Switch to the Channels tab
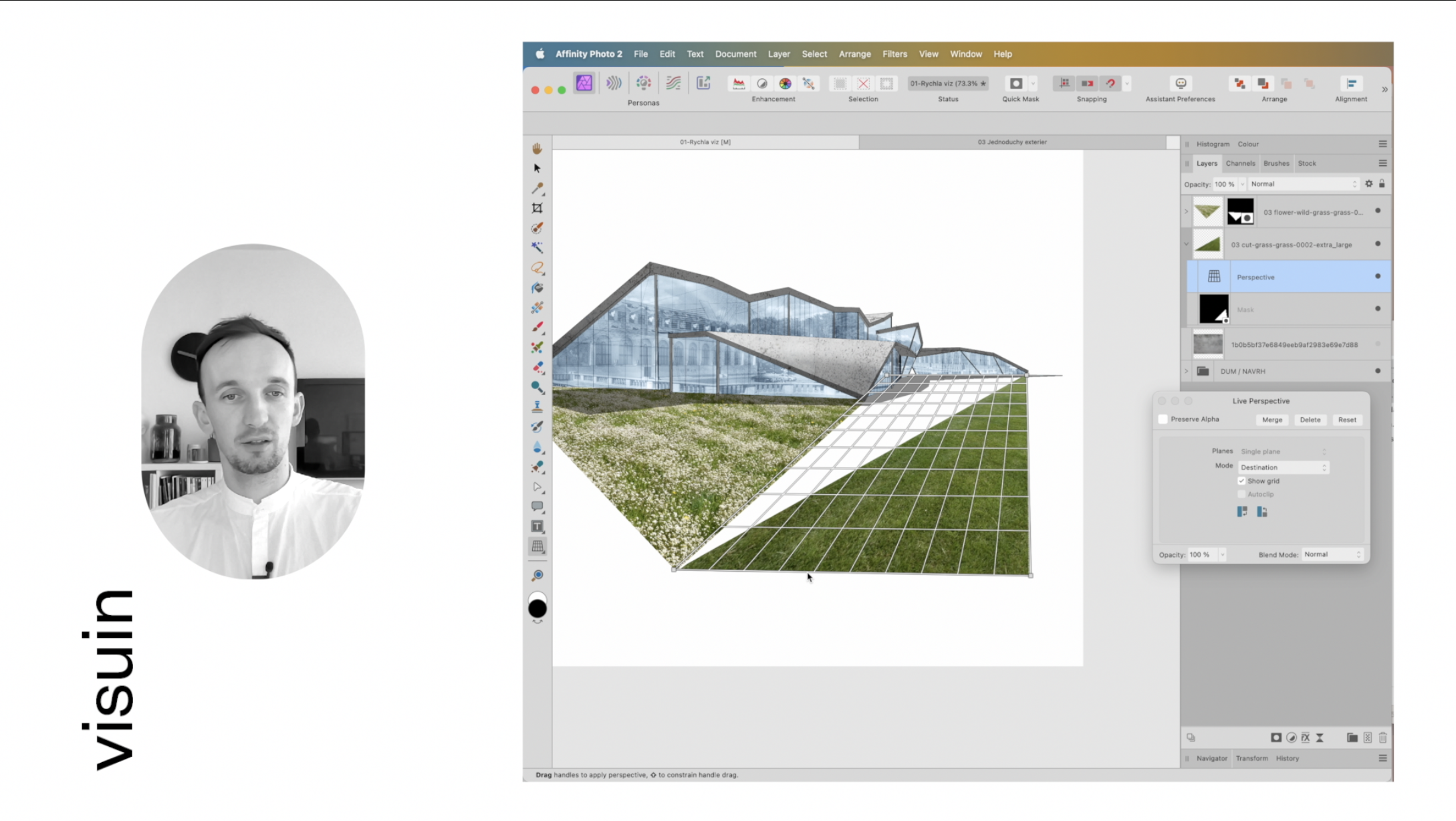1456x821 pixels. pyautogui.click(x=1240, y=163)
